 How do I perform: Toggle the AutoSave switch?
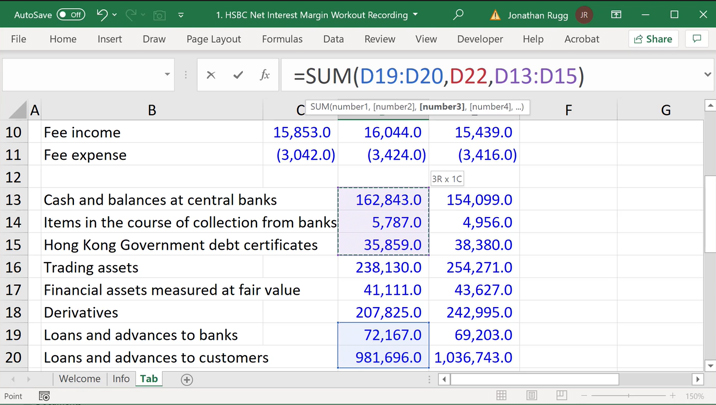pyautogui.click(x=70, y=15)
